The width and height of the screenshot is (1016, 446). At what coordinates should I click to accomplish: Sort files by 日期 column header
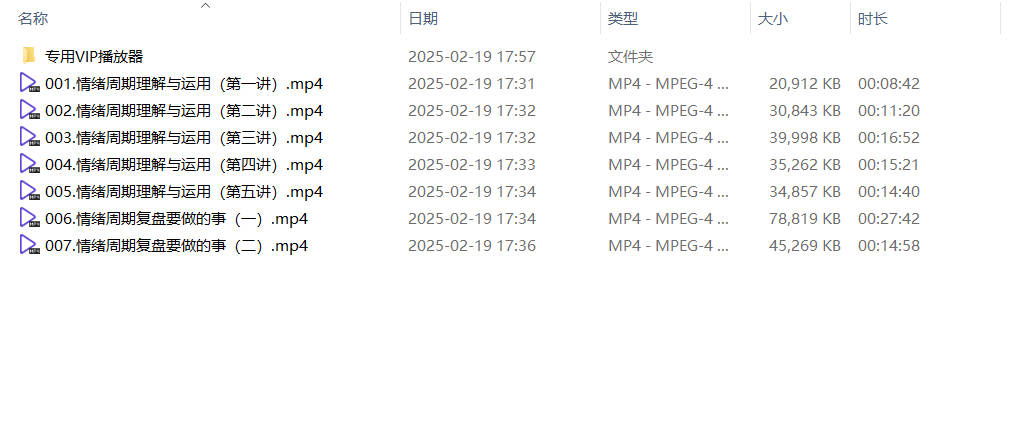[423, 19]
